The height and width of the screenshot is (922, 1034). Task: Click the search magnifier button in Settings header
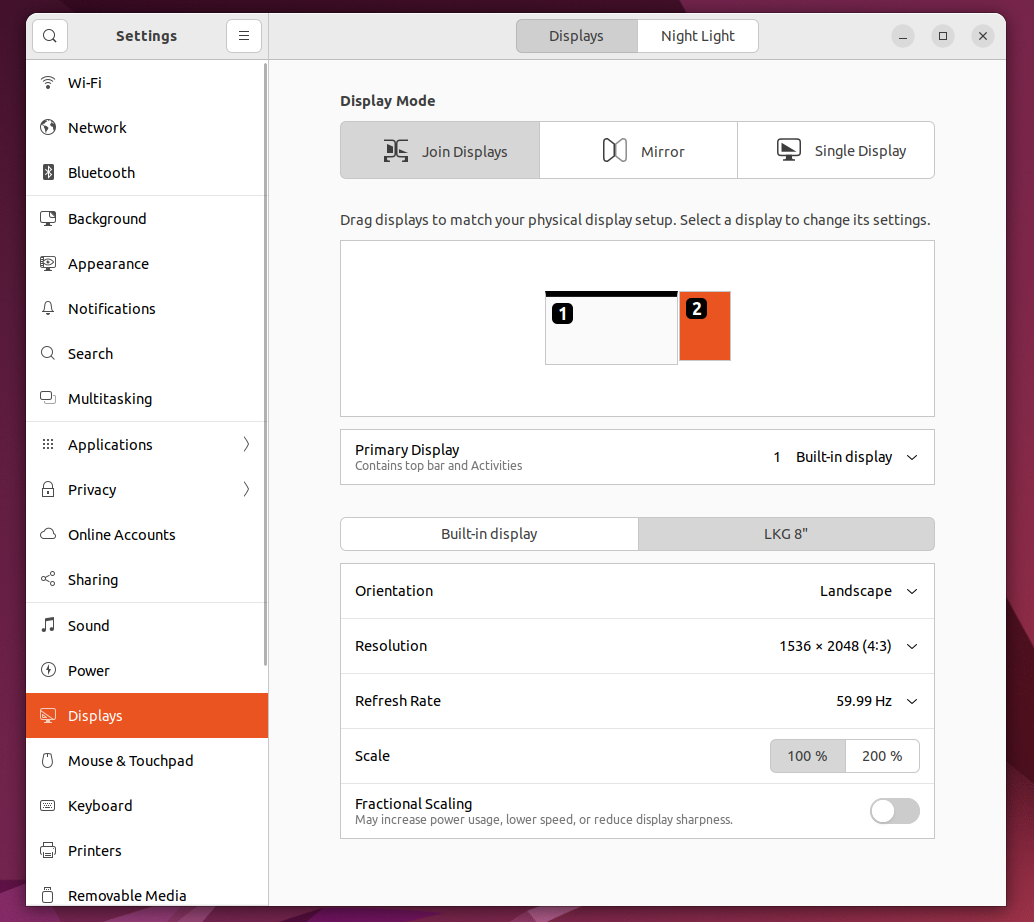point(49,36)
